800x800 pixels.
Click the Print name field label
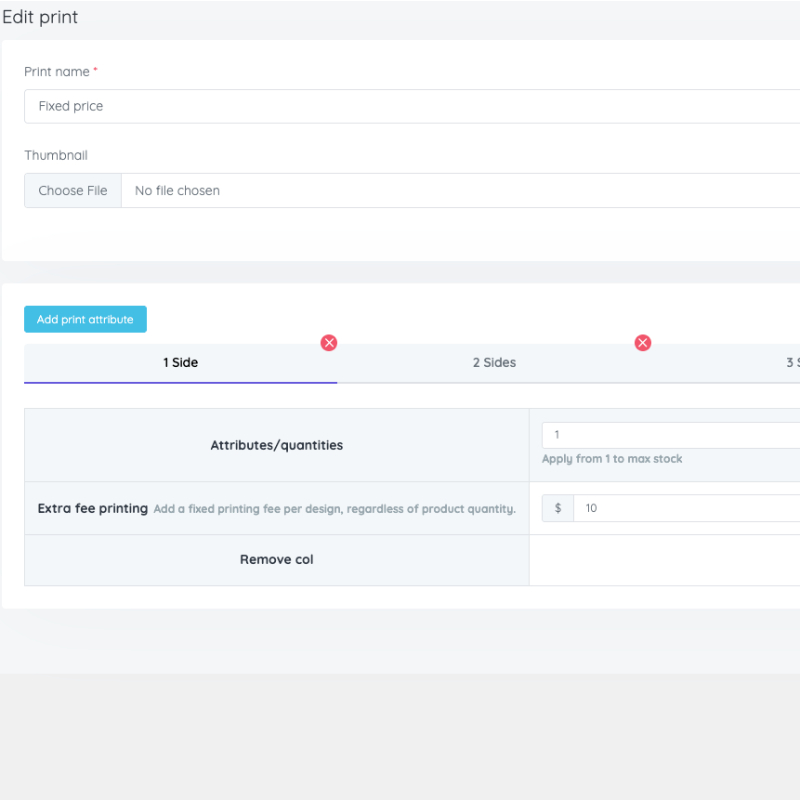(57, 72)
